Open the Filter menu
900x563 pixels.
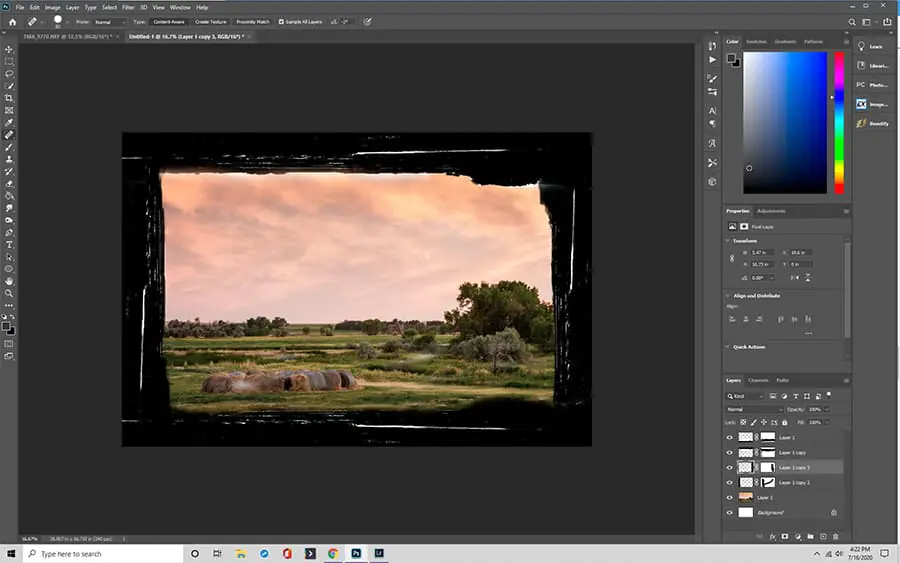[128, 7]
